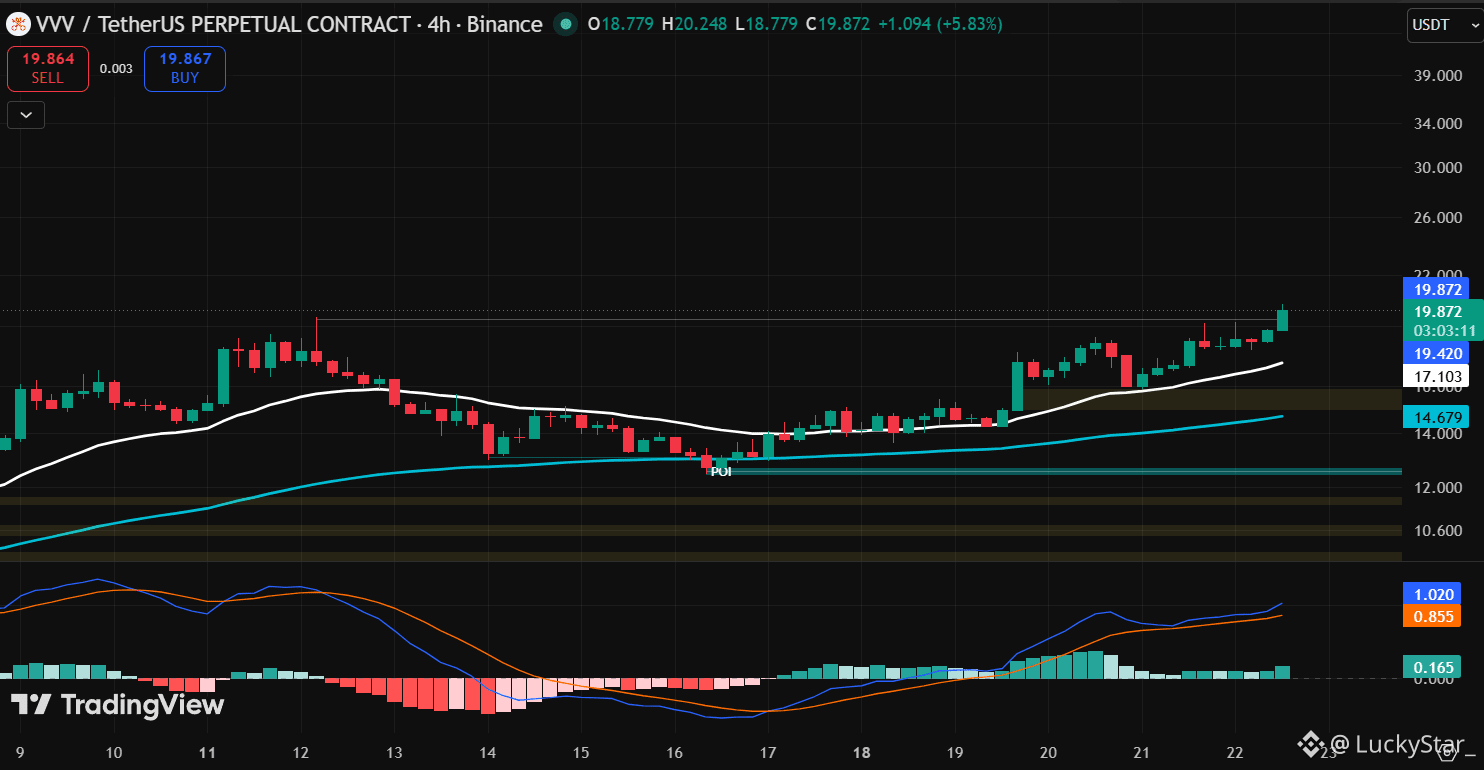The width and height of the screenshot is (1484, 770).
Task: Click the POI label on the chart
Action: coord(721,471)
